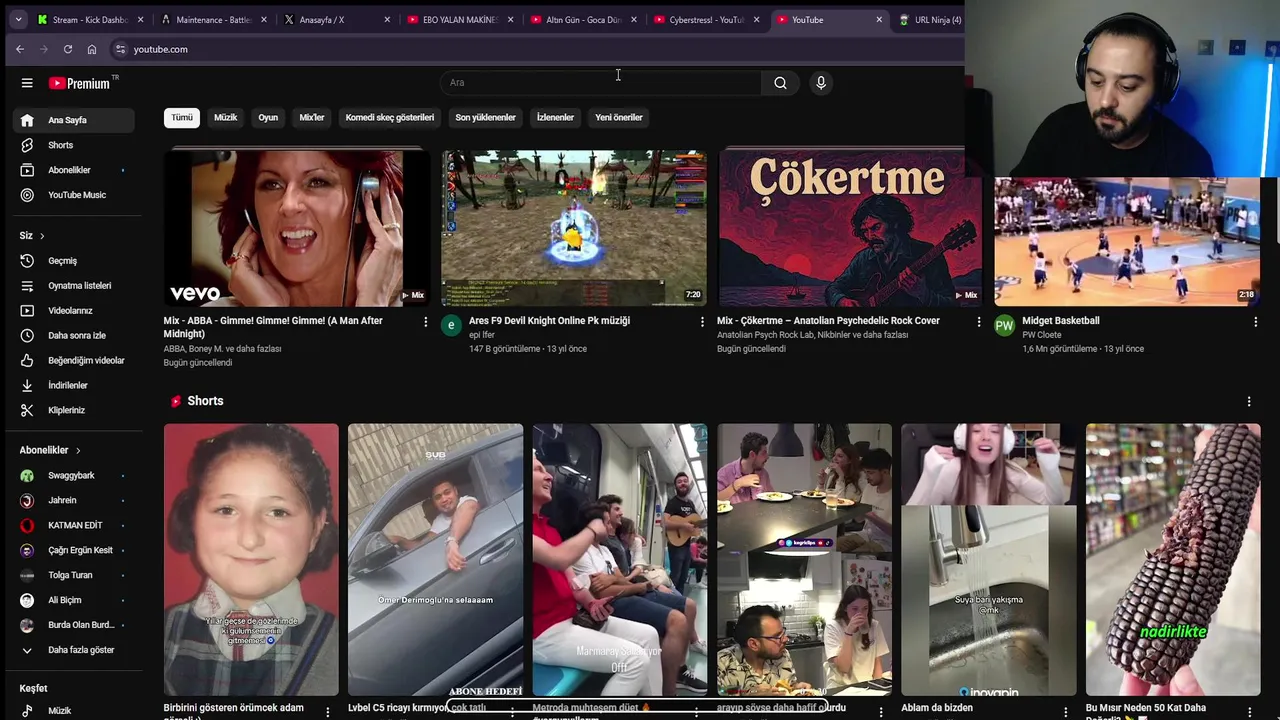Screen dimensions: 1280x720
Task: Click PW Cloete channel avatar
Action: (x=1004, y=325)
